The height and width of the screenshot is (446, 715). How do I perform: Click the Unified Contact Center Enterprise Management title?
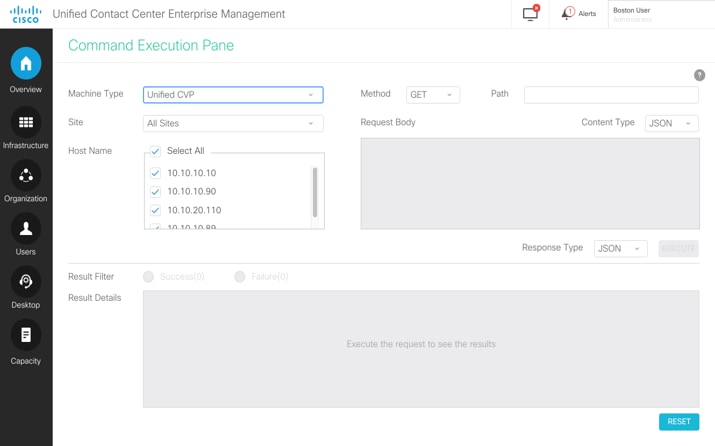pyautogui.click(x=169, y=14)
